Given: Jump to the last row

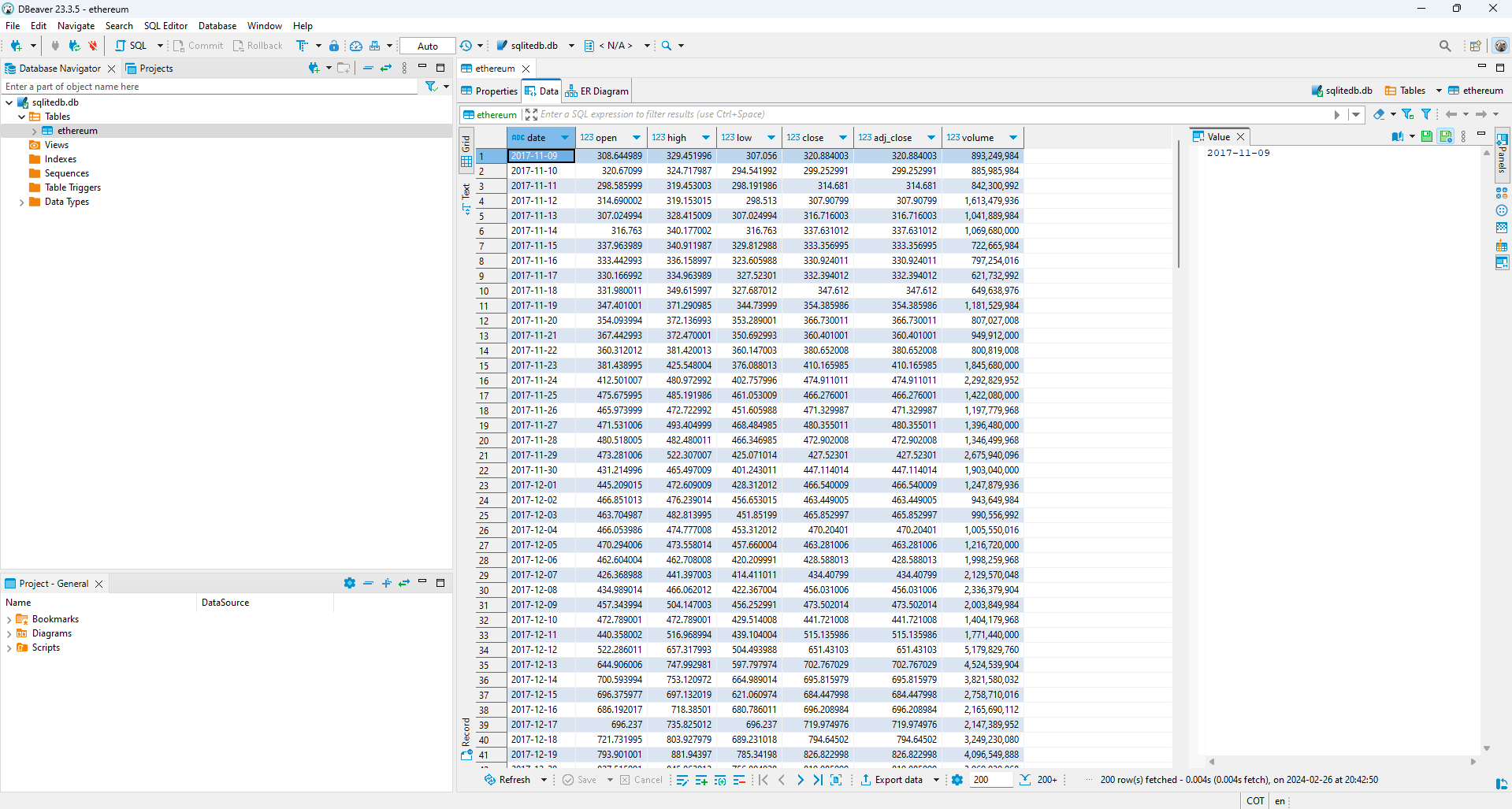Looking at the screenshot, I should pyautogui.click(x=818, y=780).
